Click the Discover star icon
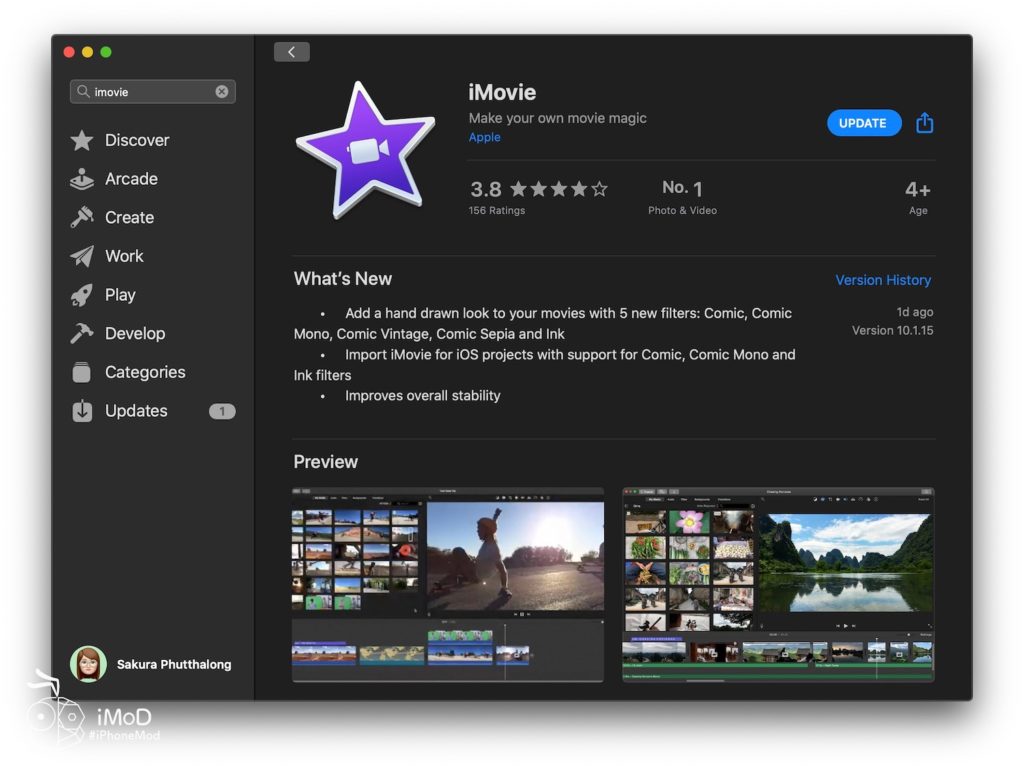Image resolution: width=1024 pixels, height=769 pixels. 82,141
